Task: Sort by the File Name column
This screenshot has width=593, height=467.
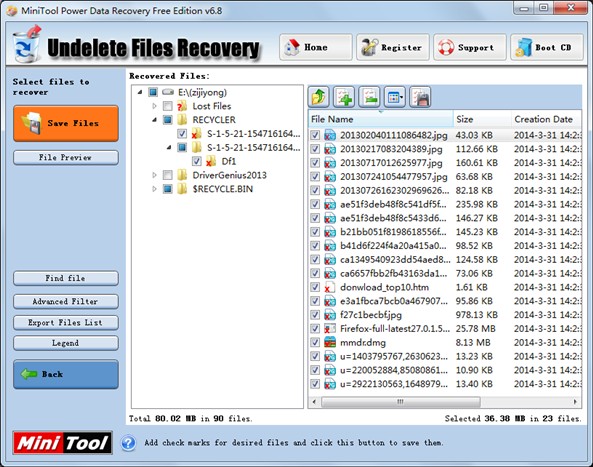Action: (x=381, y=119)
